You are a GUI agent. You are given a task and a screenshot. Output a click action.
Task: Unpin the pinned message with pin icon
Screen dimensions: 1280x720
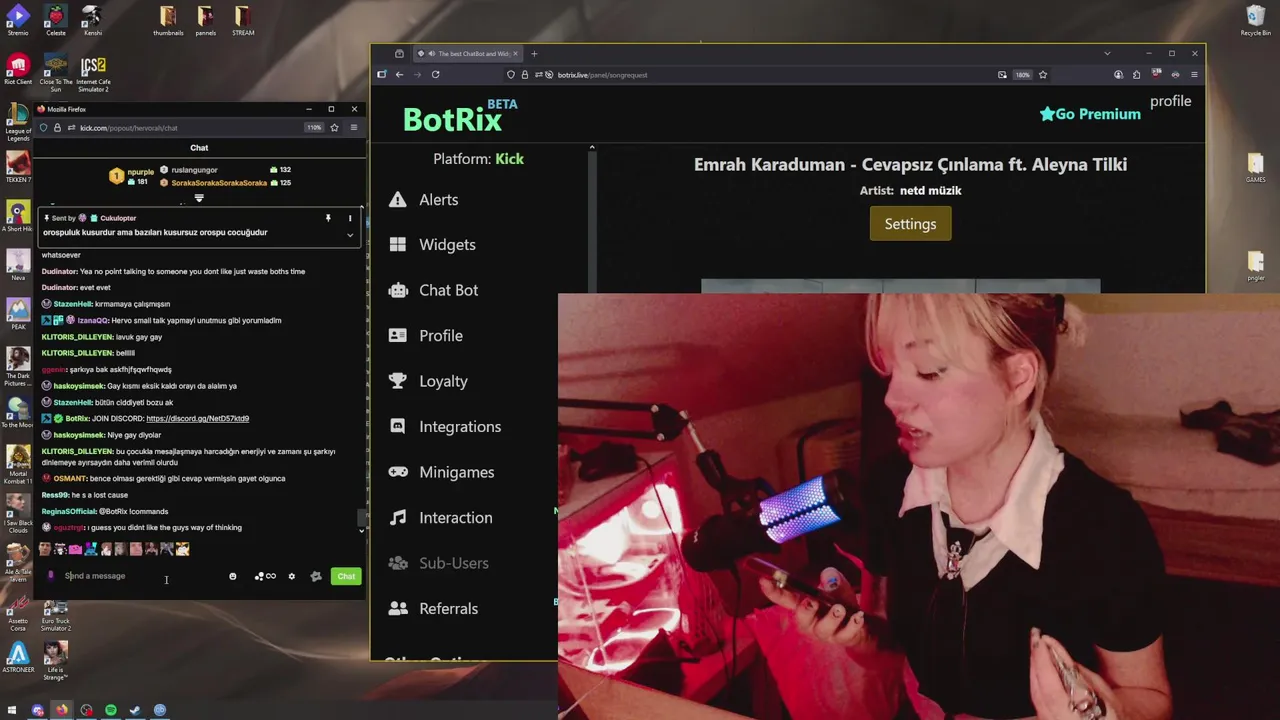327,218
